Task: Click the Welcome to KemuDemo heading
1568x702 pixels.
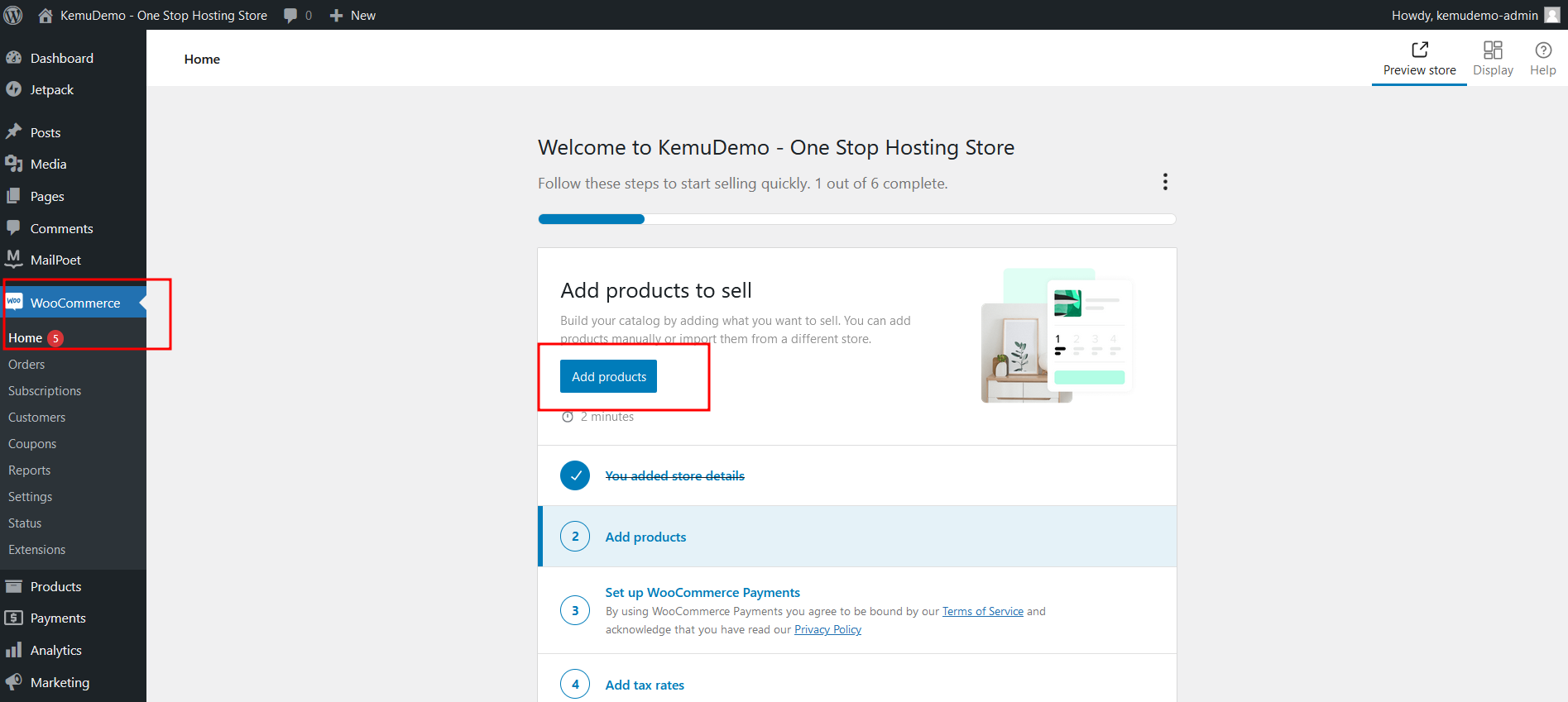Action: pos(776,147)
